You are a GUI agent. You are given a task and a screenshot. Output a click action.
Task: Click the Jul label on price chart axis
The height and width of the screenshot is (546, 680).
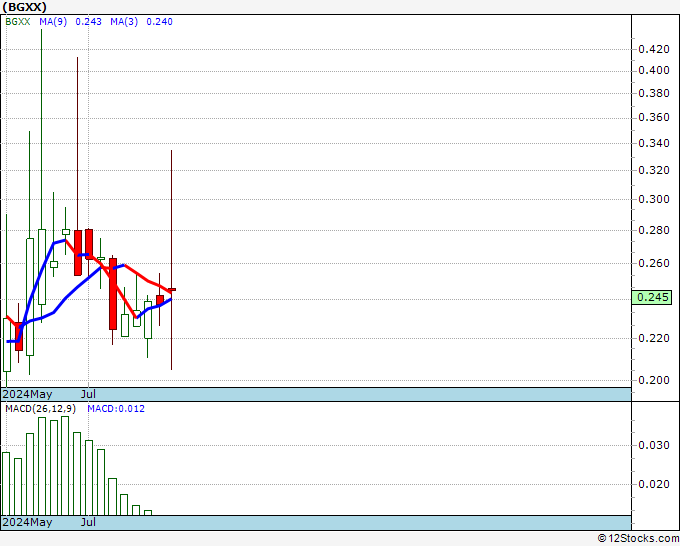pyautogui.click(x=88, y=394)
